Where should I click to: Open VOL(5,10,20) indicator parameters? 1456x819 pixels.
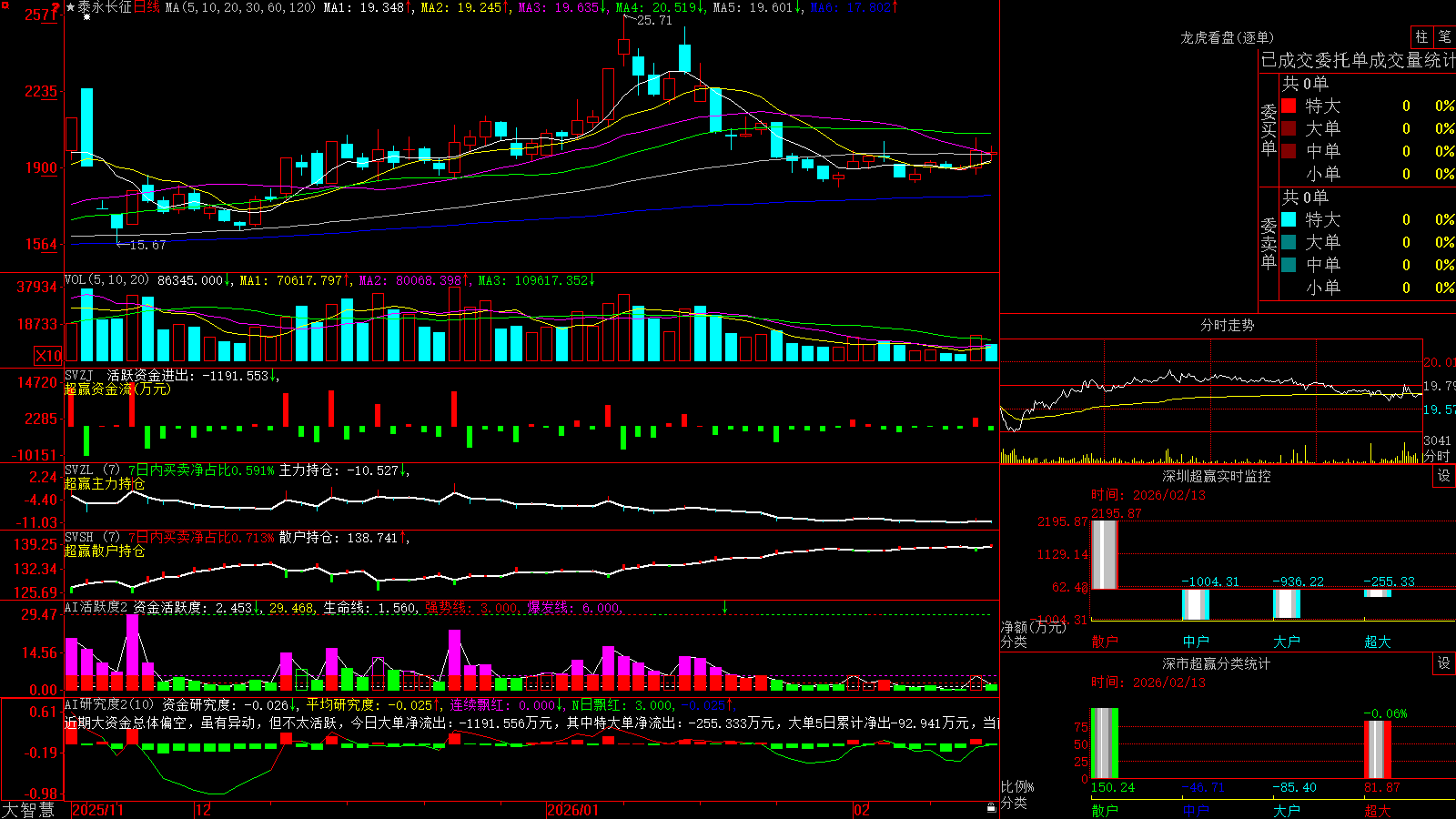tap(106, 280)
